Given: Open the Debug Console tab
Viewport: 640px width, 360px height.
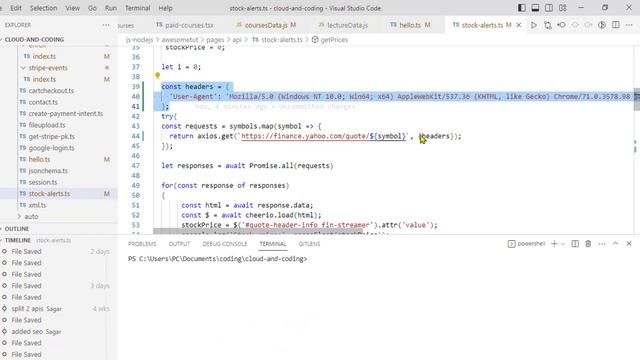Looking at the screenshot, I should 224,244.
